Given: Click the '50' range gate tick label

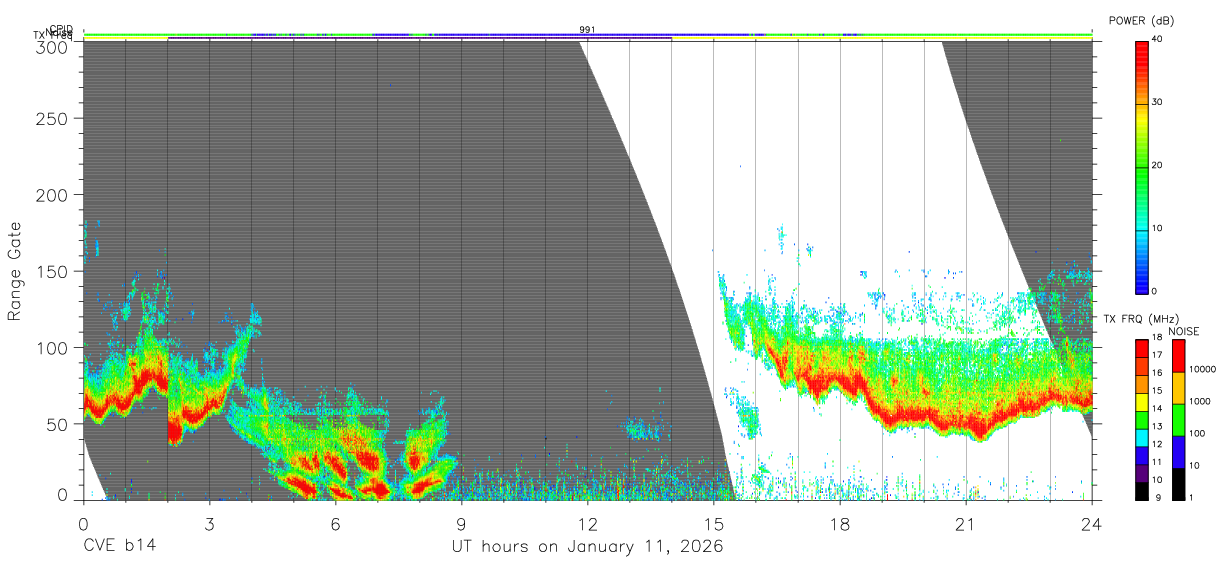Looking at the screenshot, I should tap(57, 423).
